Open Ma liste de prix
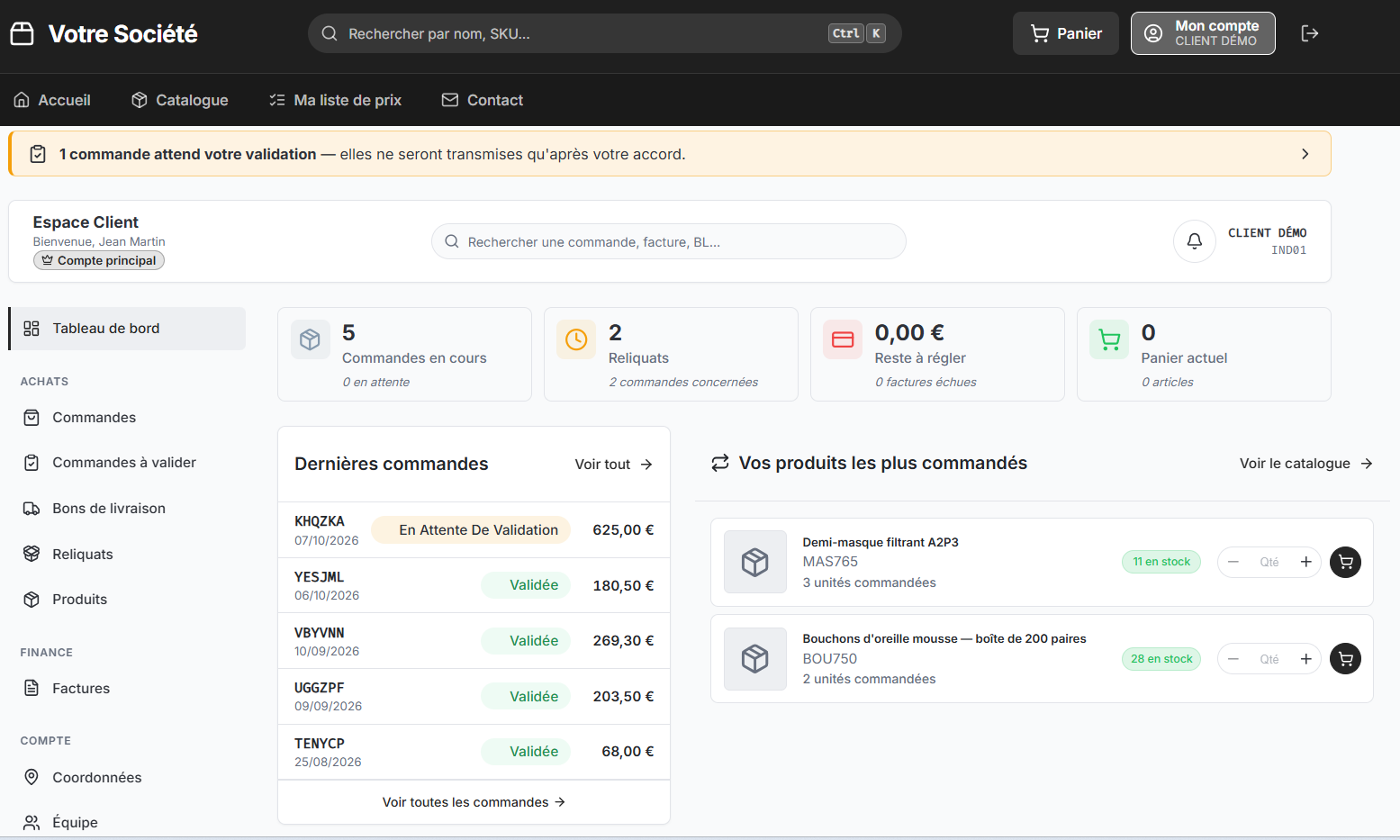 pyautogui.click(x=335, y=100)
